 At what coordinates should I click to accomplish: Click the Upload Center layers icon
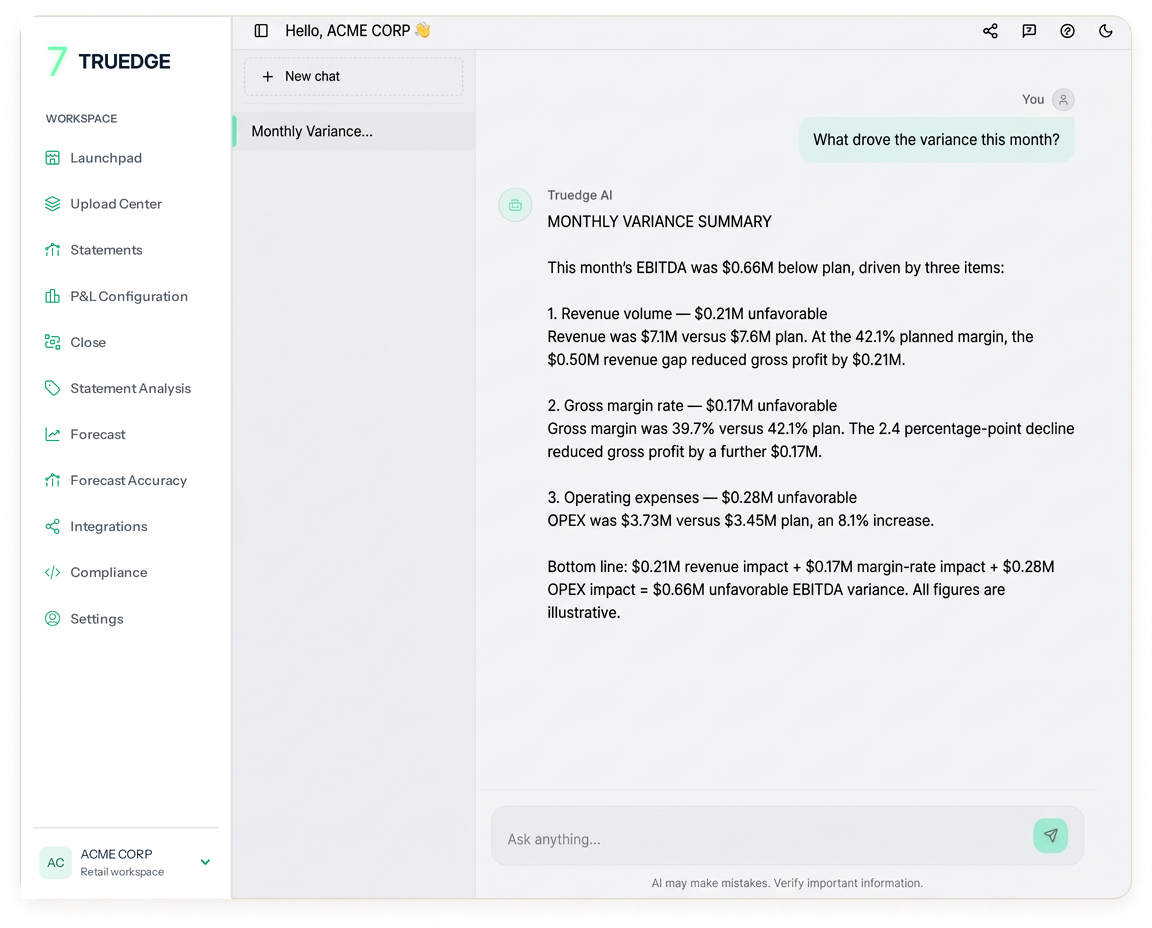pyautogui.click(x=52, y=204)
